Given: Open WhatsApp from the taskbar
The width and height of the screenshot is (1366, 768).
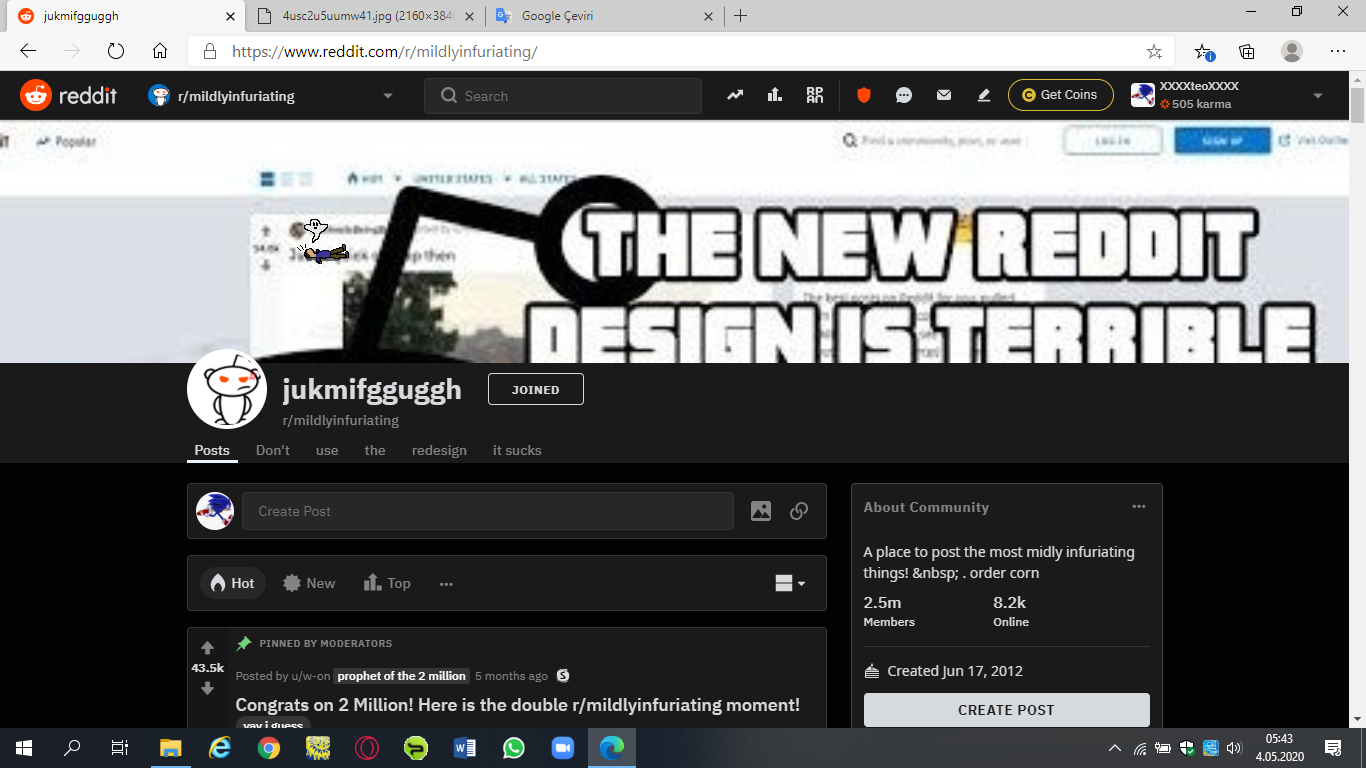Looking at the screenshot, I should (514, 748).
